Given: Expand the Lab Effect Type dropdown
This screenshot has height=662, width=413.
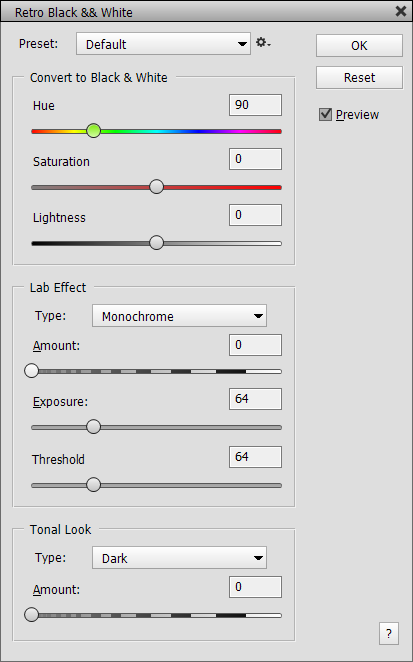Looking at the screenshot, I should tap(179, 316).
